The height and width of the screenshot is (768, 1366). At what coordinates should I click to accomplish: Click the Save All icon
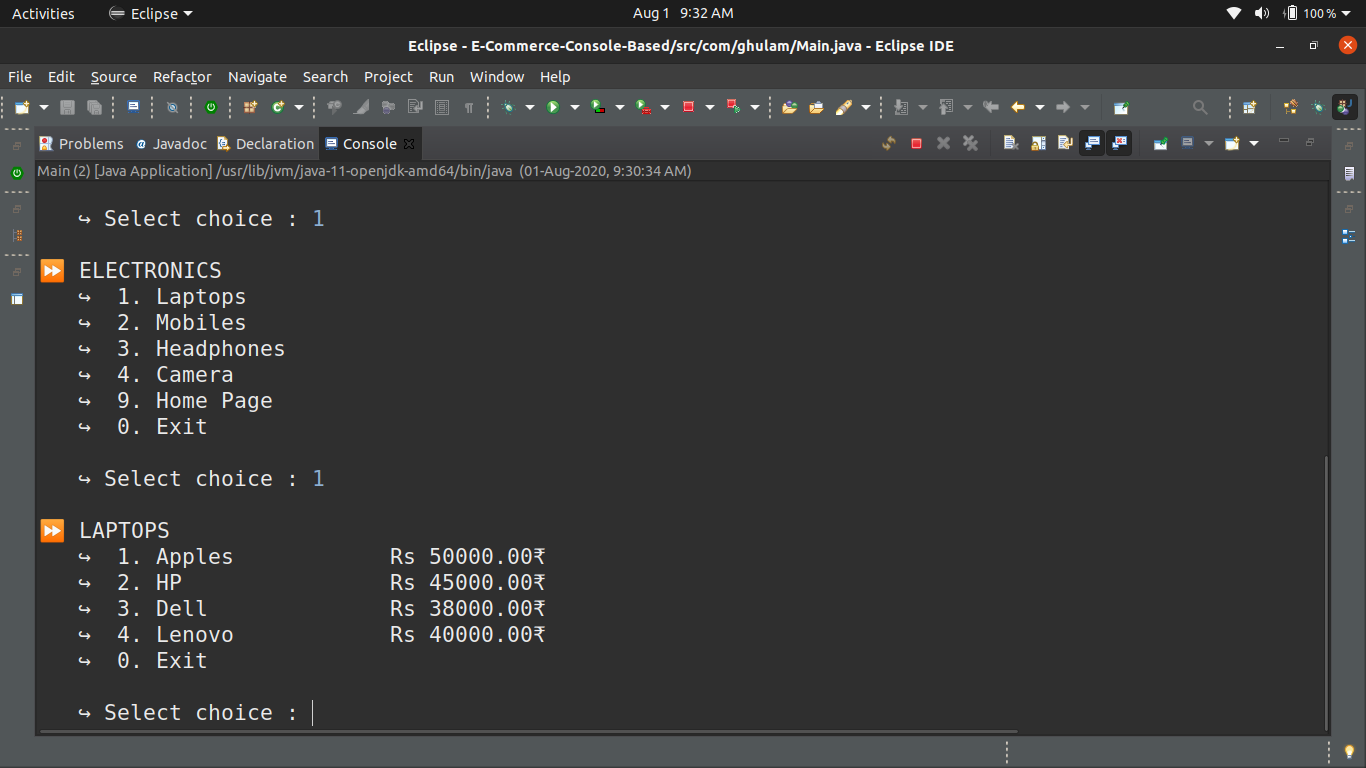94,107
